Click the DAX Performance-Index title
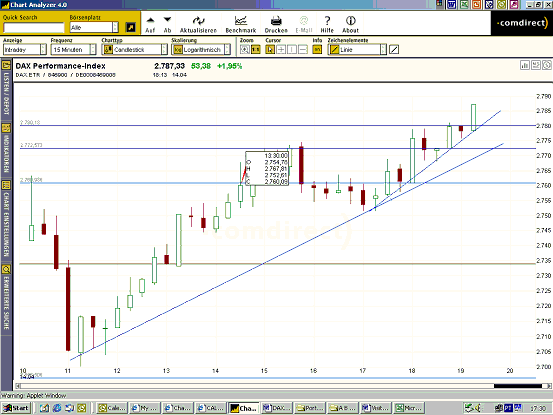The height and width of the screenshot is (415, 553). click(60, 66)
